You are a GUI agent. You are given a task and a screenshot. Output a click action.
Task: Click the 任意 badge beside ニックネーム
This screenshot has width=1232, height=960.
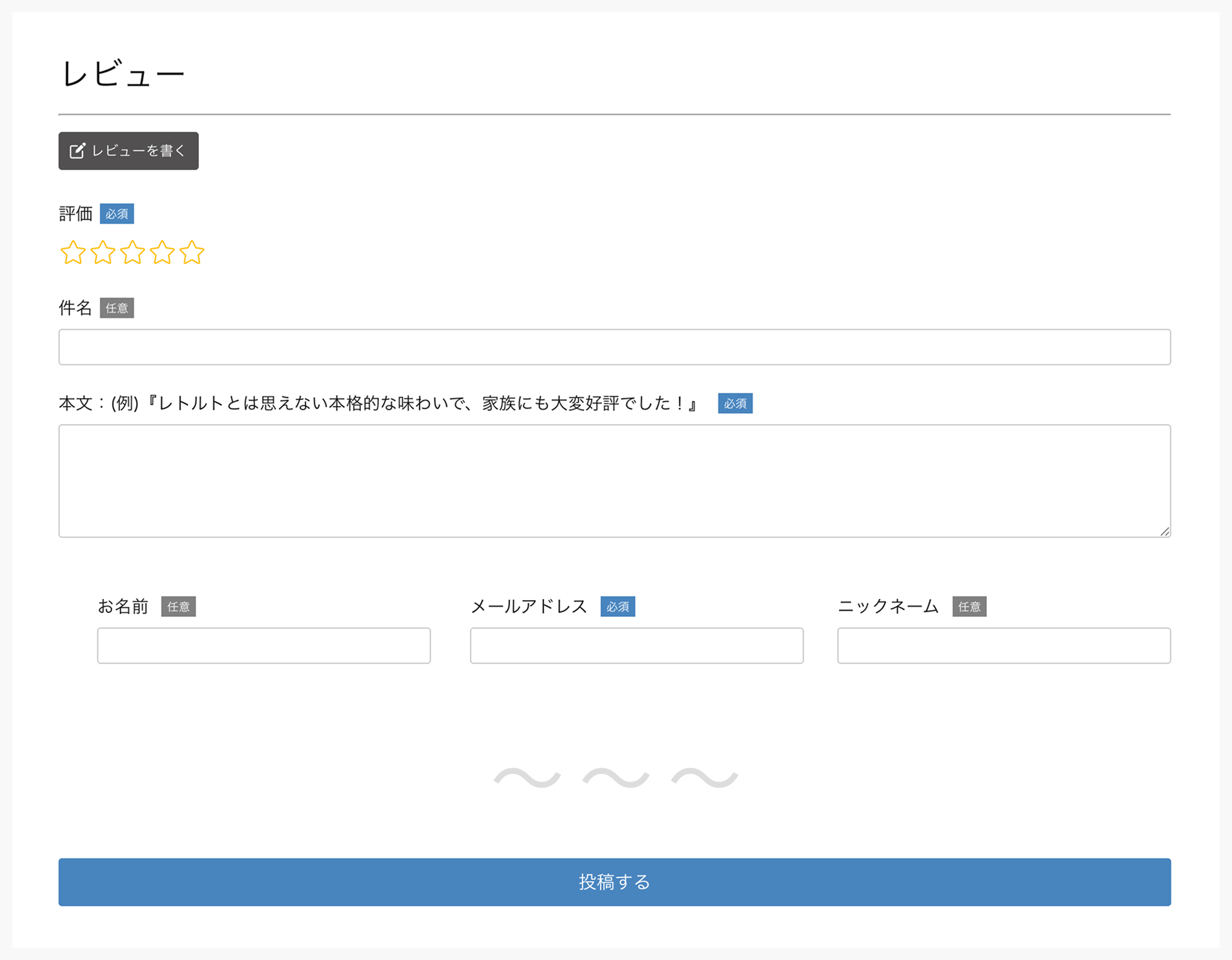point(969,606)
